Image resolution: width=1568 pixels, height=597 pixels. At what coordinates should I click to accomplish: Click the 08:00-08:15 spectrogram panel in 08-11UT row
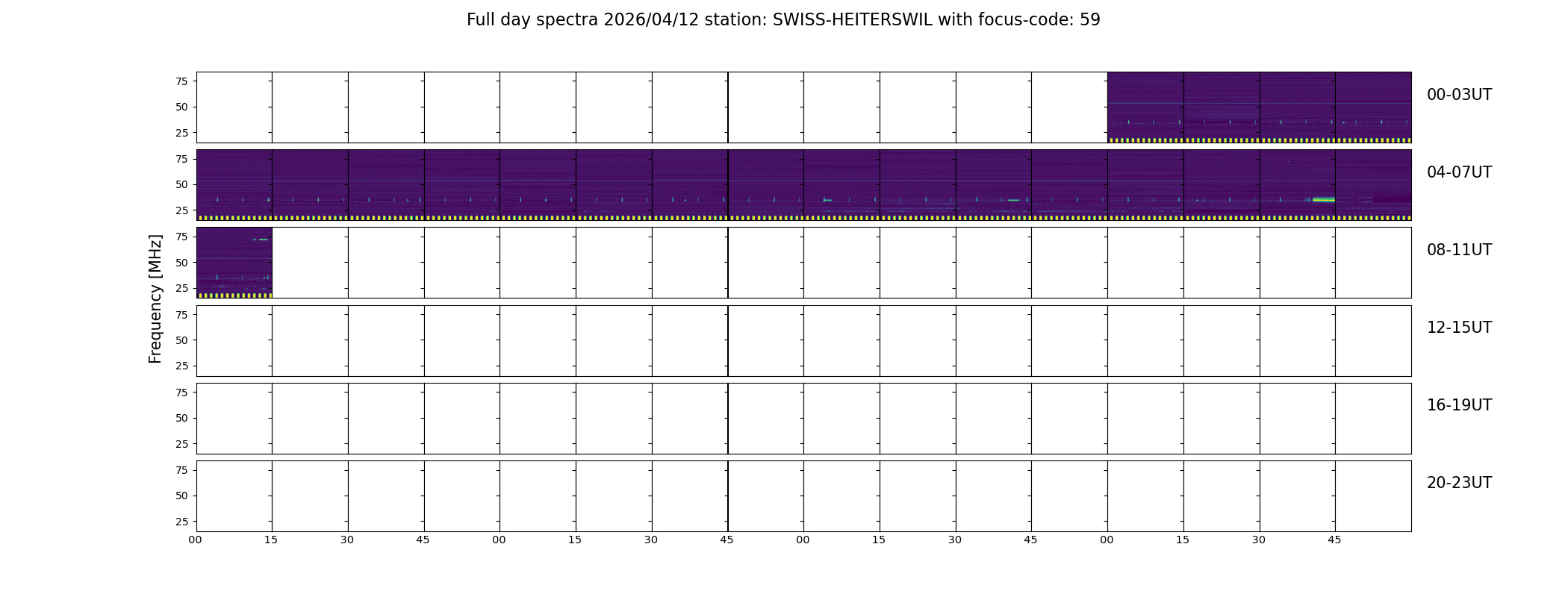(234, 263)
